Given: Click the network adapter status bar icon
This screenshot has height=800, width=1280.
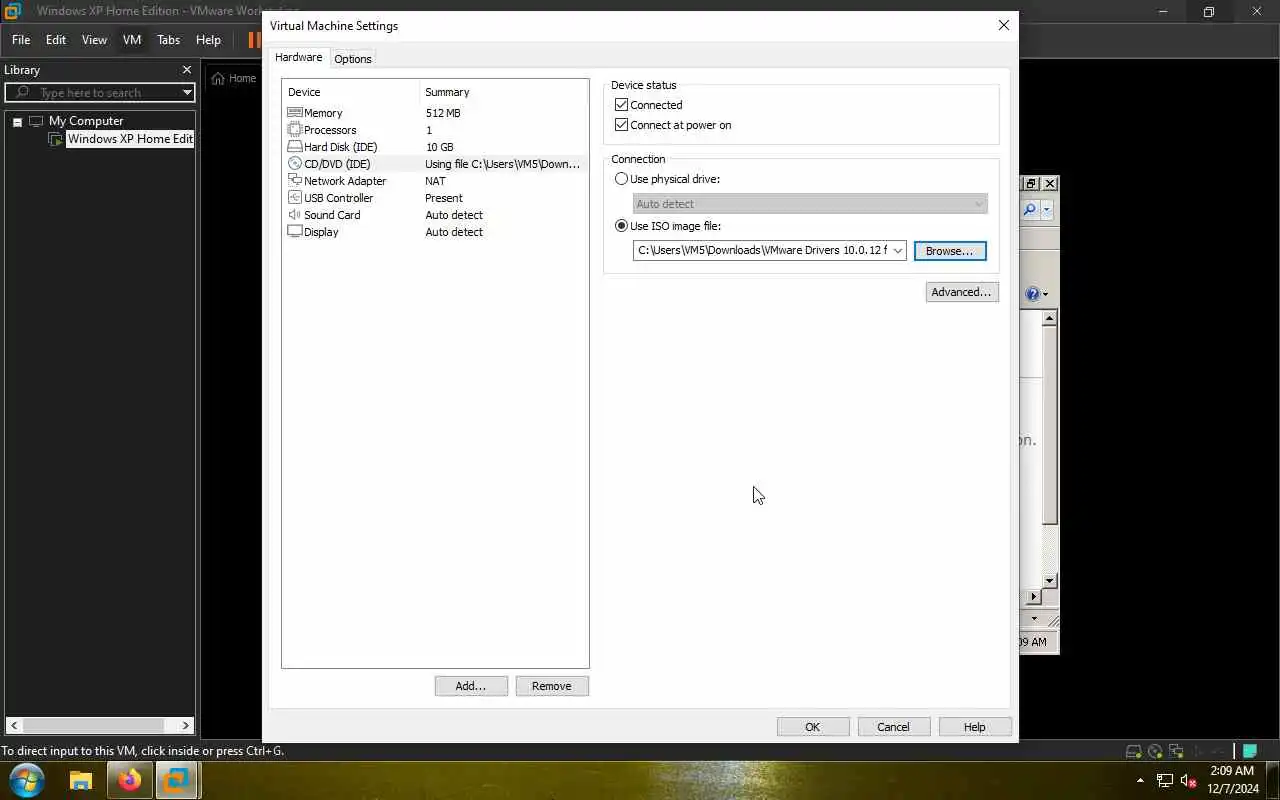Looking at the screenshot, I should point(1176,751).
